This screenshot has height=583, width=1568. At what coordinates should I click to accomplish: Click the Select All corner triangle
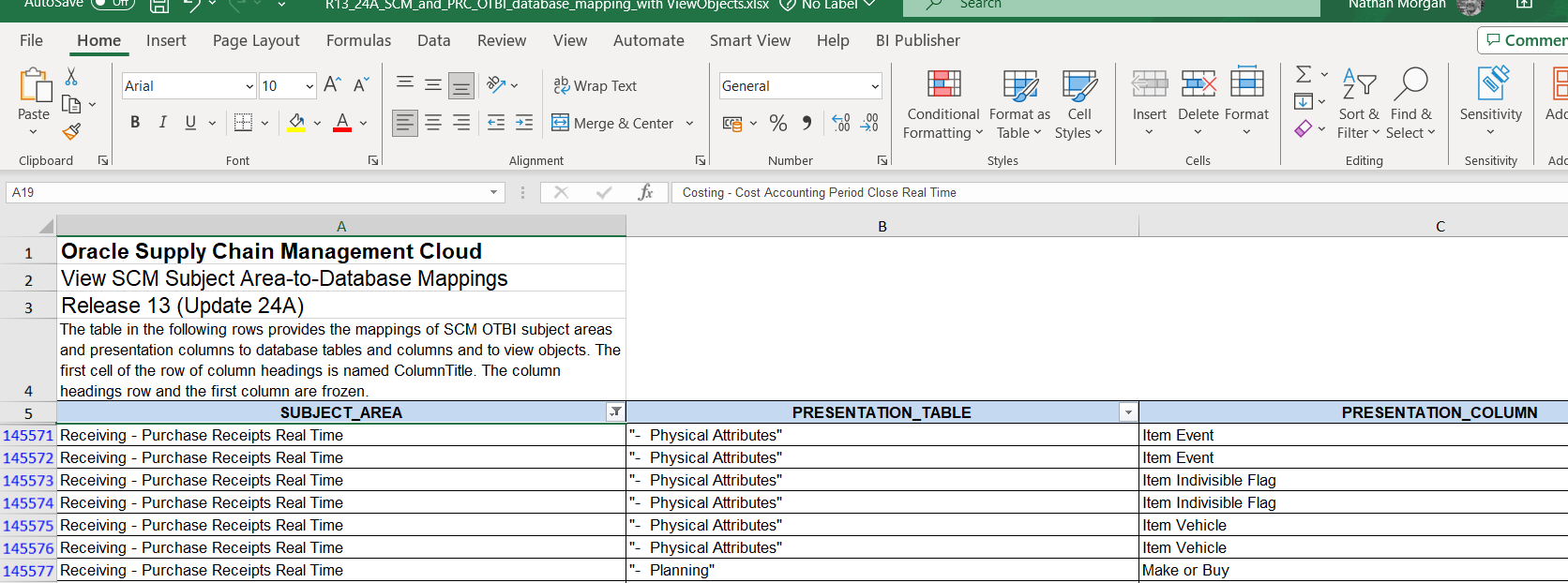click(46, 226)
